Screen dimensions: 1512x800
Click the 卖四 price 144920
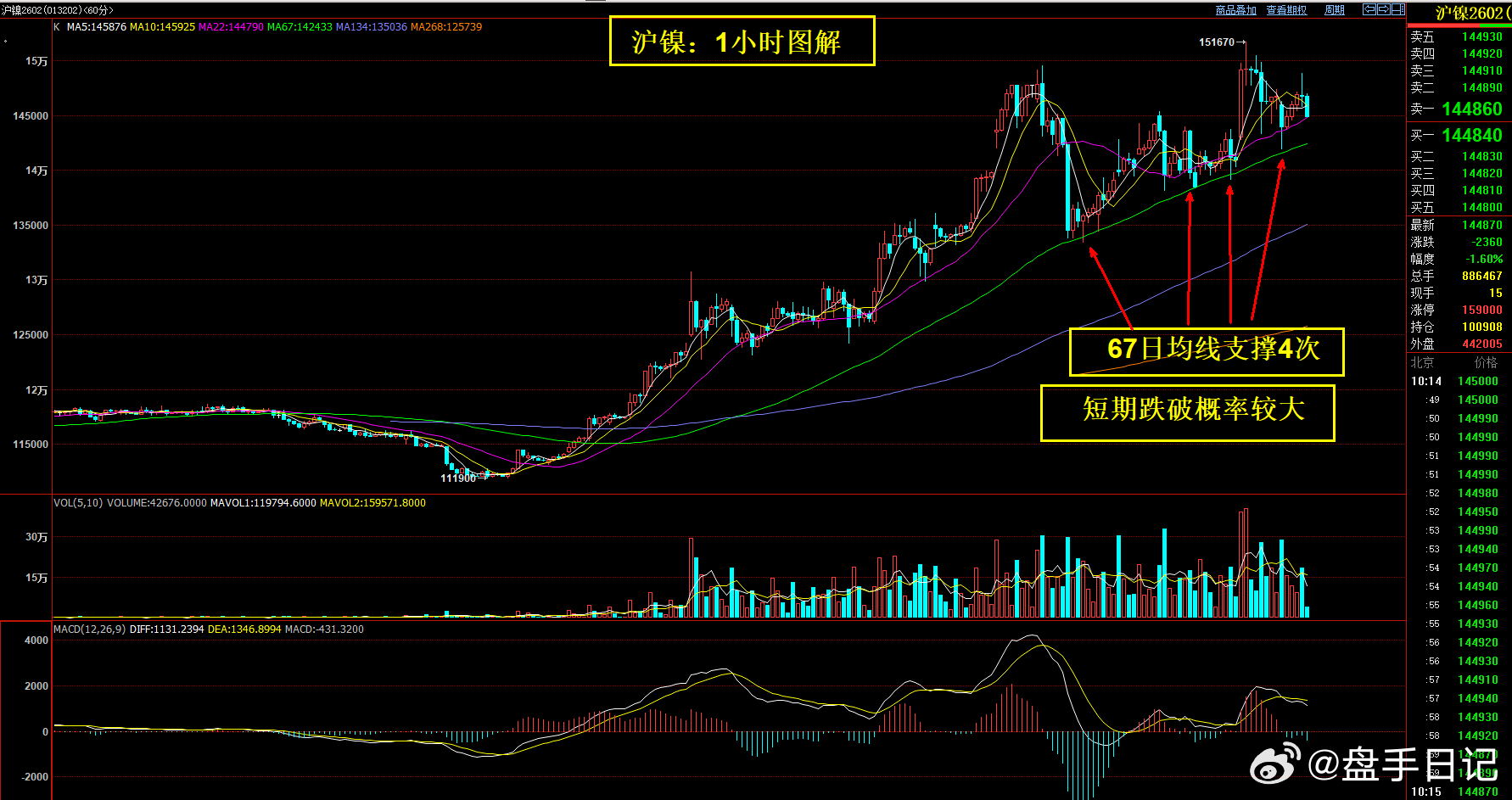1482,53
